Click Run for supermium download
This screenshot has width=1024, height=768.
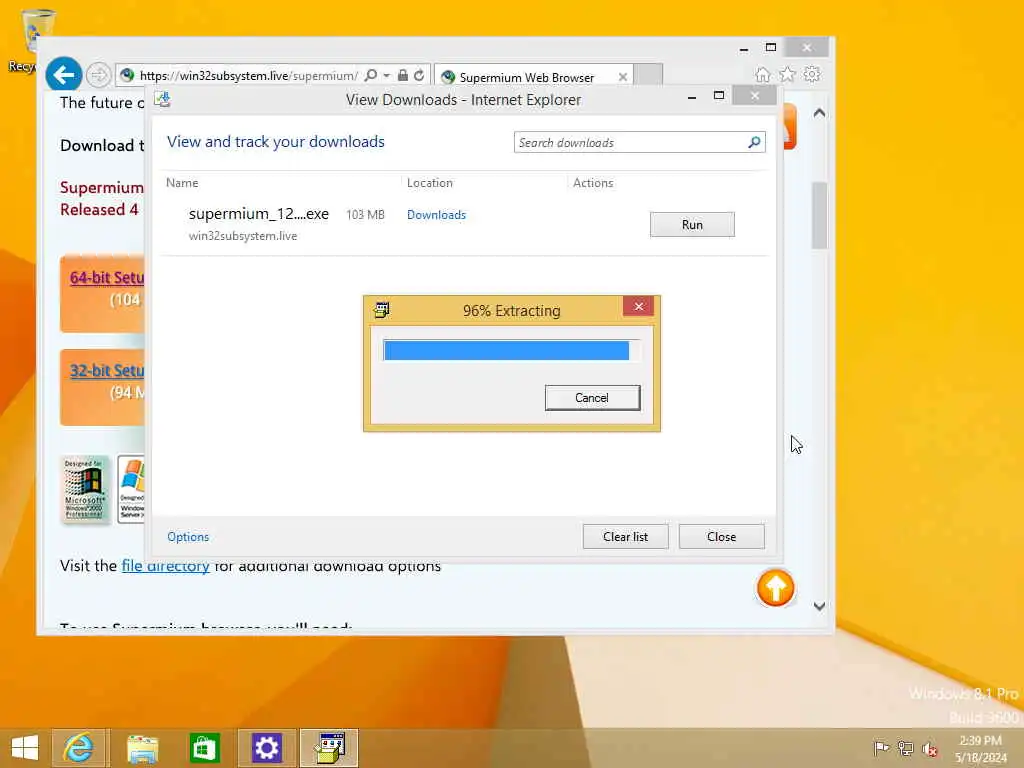click(x=692, y=225)
